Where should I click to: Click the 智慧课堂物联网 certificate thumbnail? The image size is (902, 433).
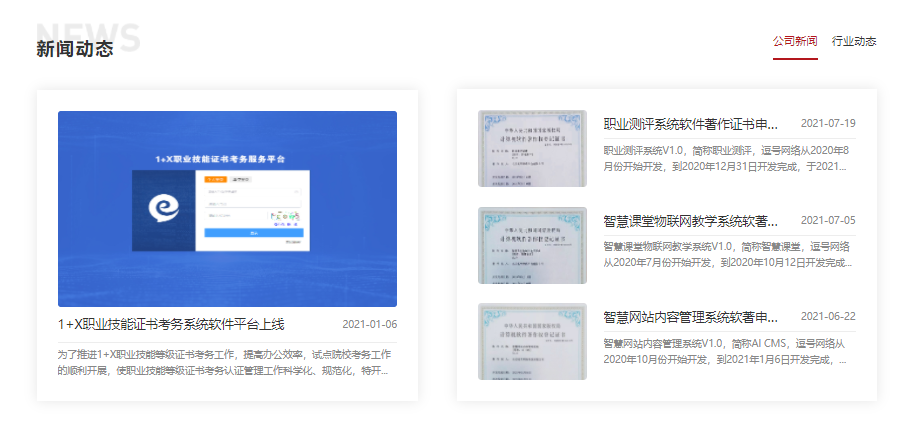[x=531, y=245]
